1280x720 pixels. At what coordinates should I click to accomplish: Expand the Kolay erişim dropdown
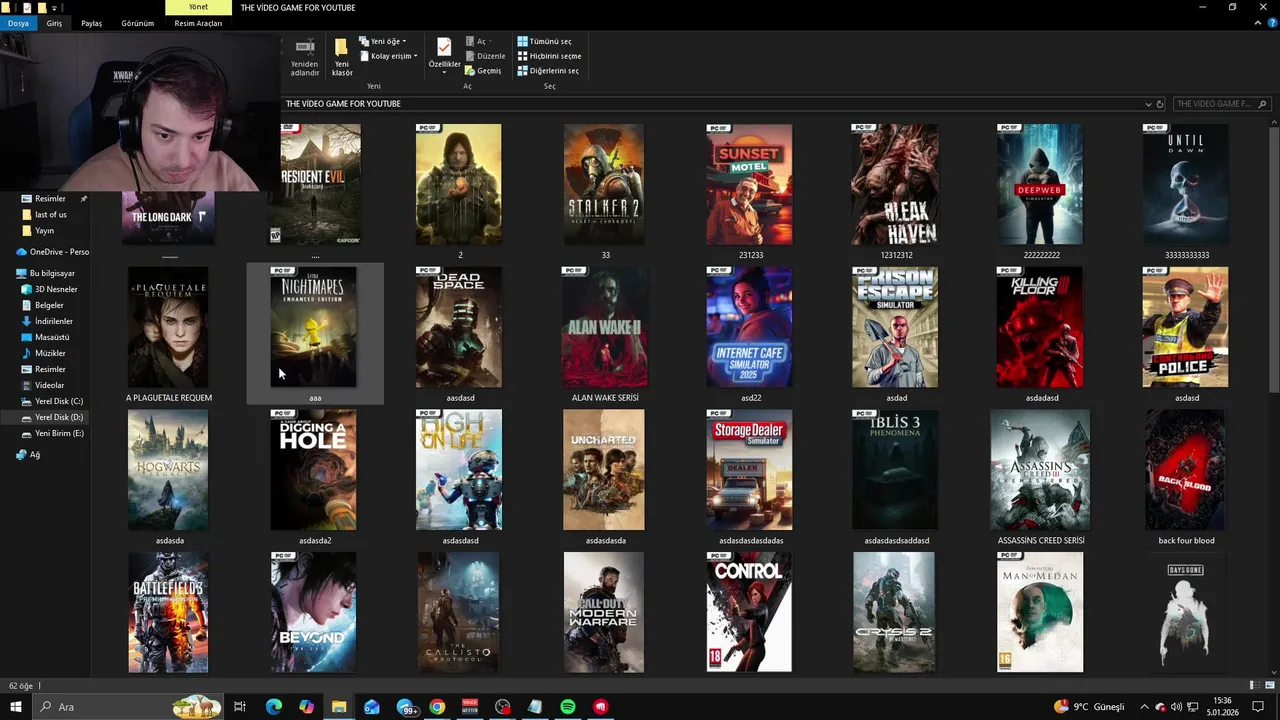(x=388, y=56)
